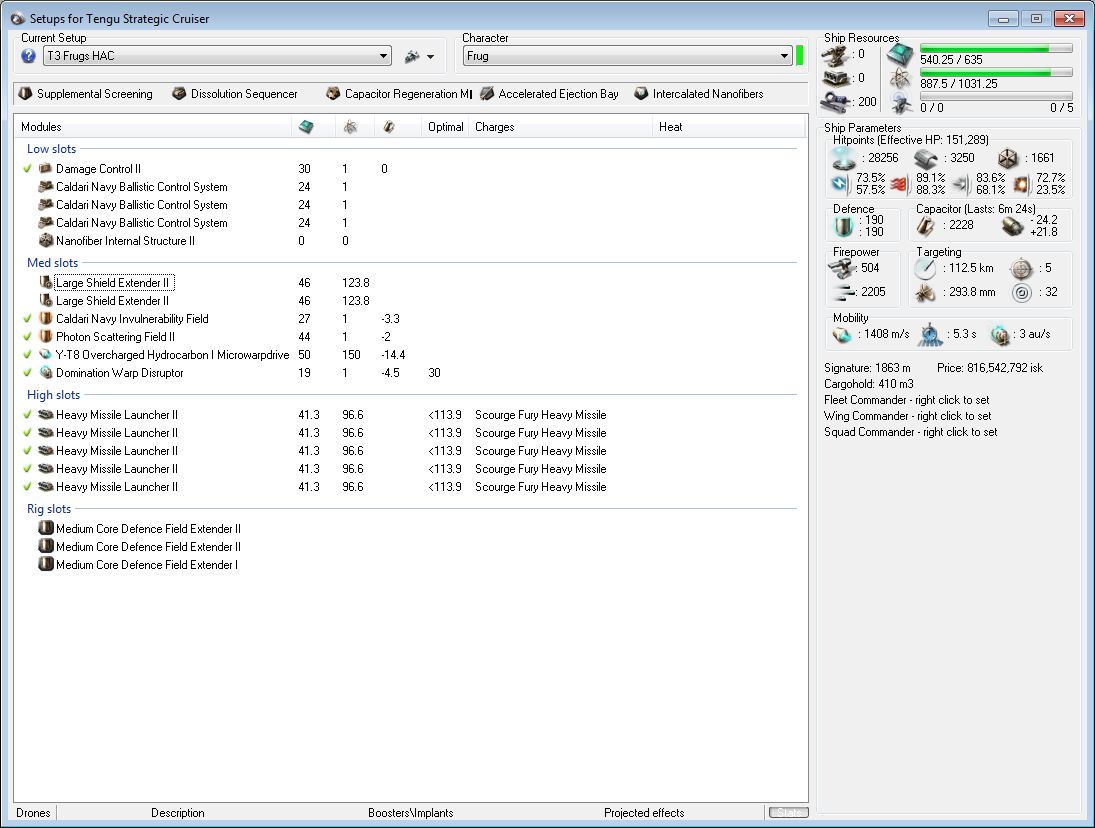Collapse the High slots group header
Image resolution: width=1095 pixels, height=828 pixels.
coord(53,394)
